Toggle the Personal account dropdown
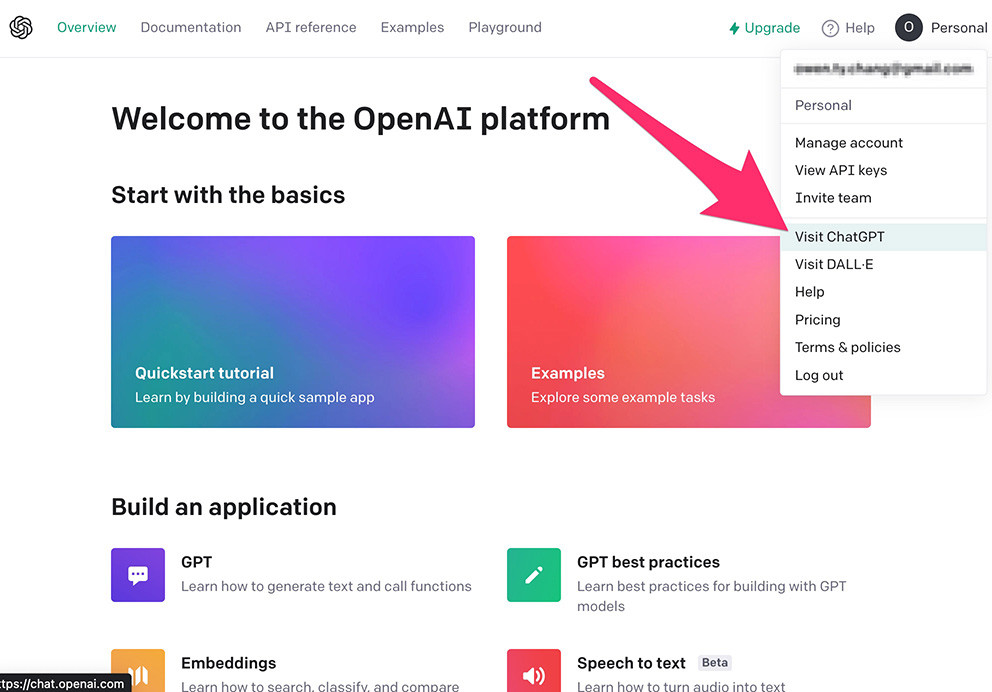992x692 pixels. click(x=941, y=27)
